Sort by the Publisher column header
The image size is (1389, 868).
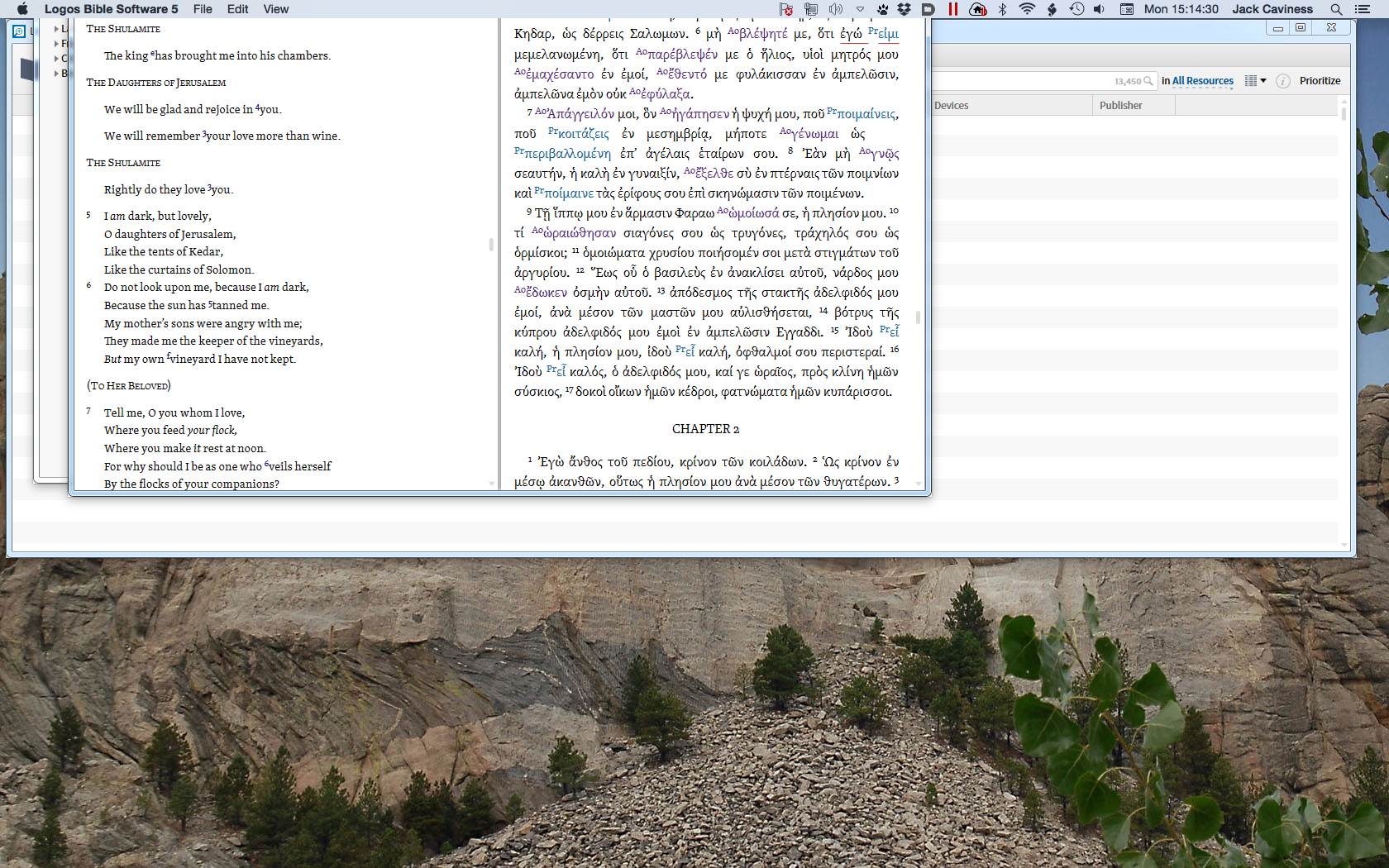1134,105
